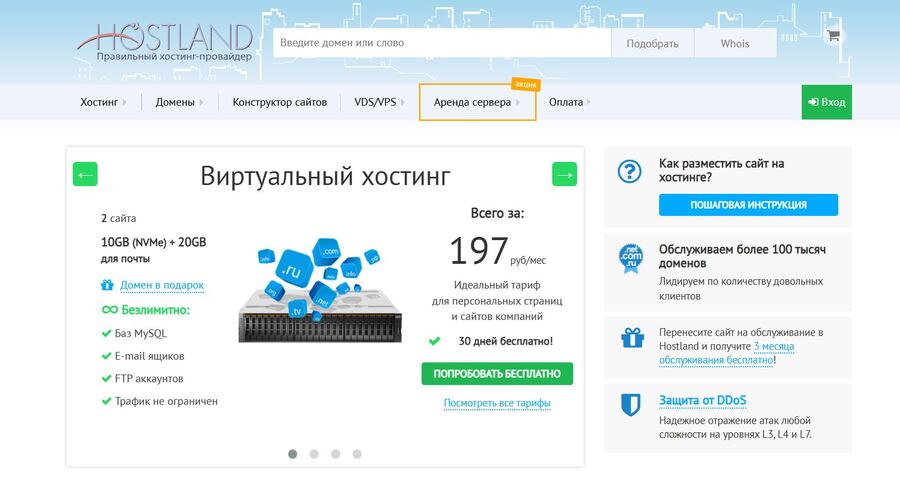Go to next slide with right arrow
Screen dimensions: 900x483
click(564, 175)
